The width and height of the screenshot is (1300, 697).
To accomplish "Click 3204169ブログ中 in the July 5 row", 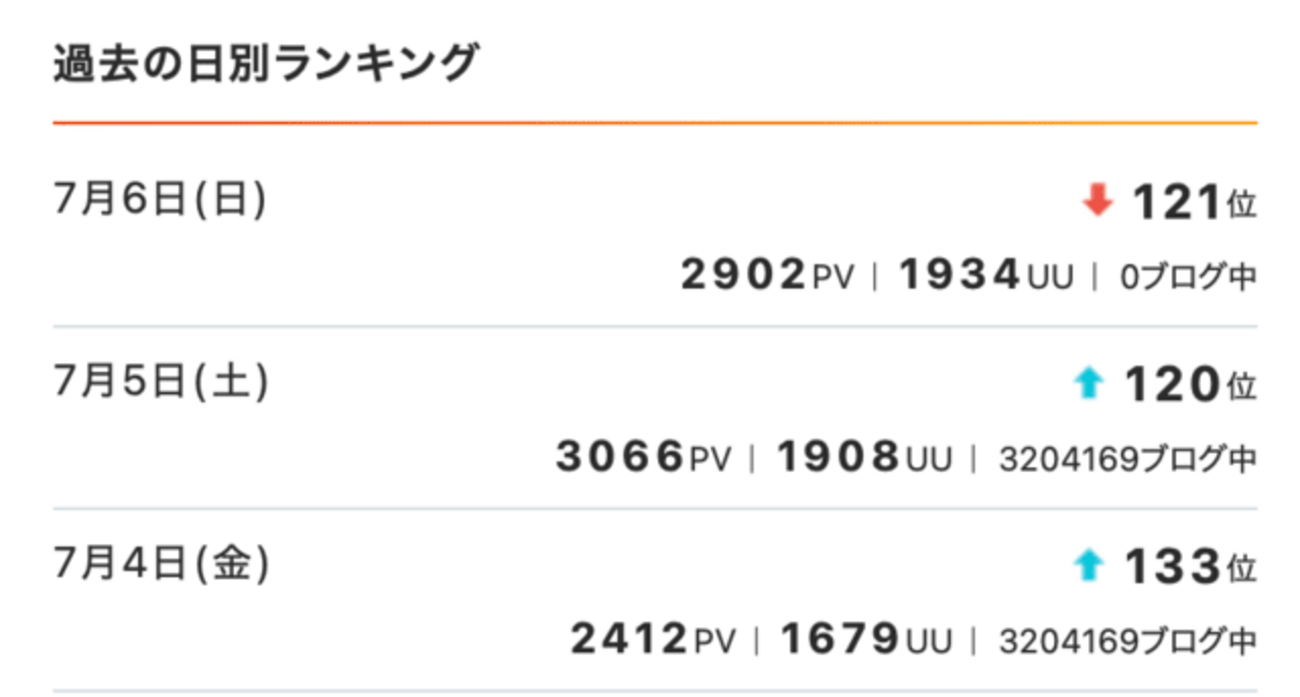I will 1127,459.
